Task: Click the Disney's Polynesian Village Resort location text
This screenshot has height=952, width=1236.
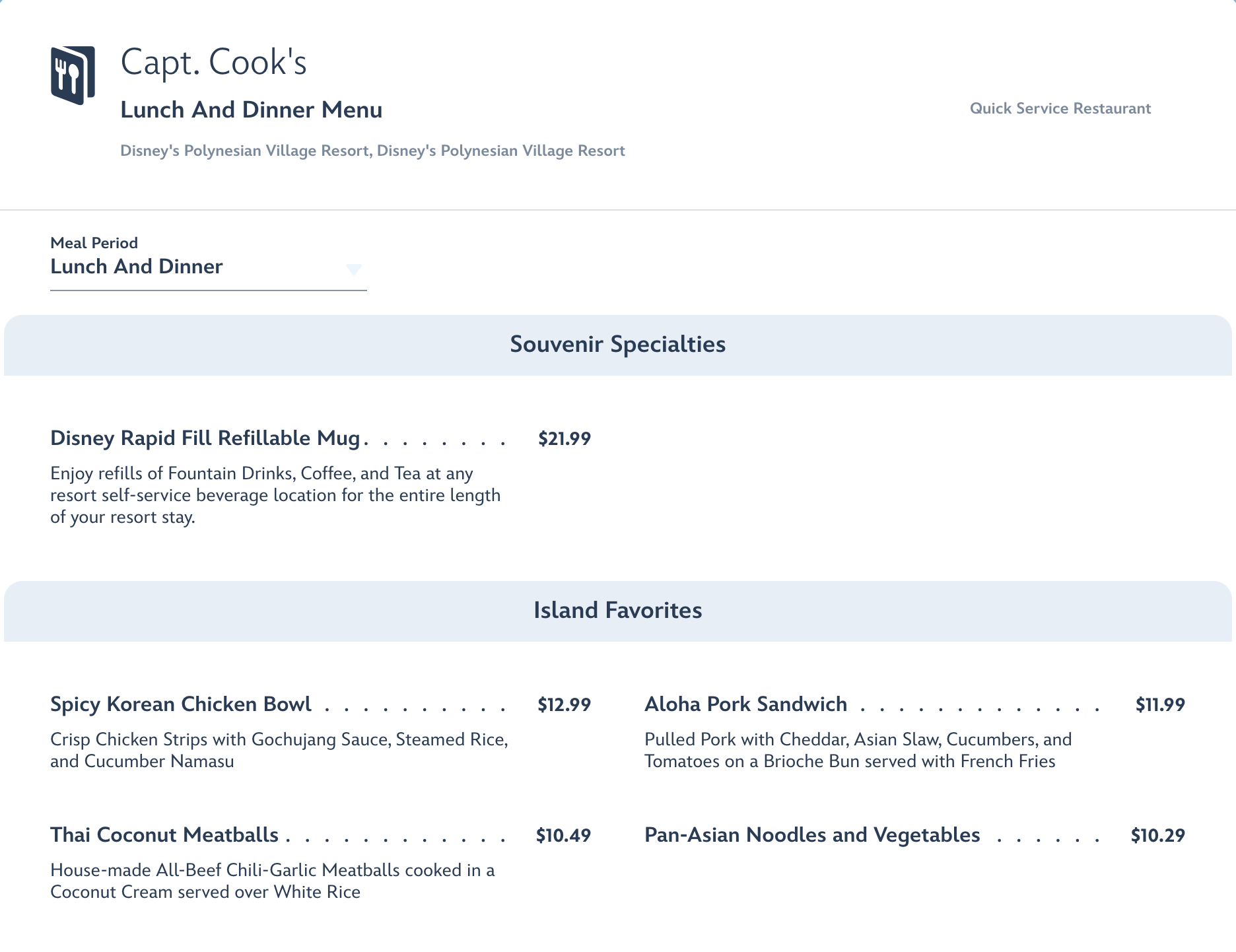Action: point(372,151)
